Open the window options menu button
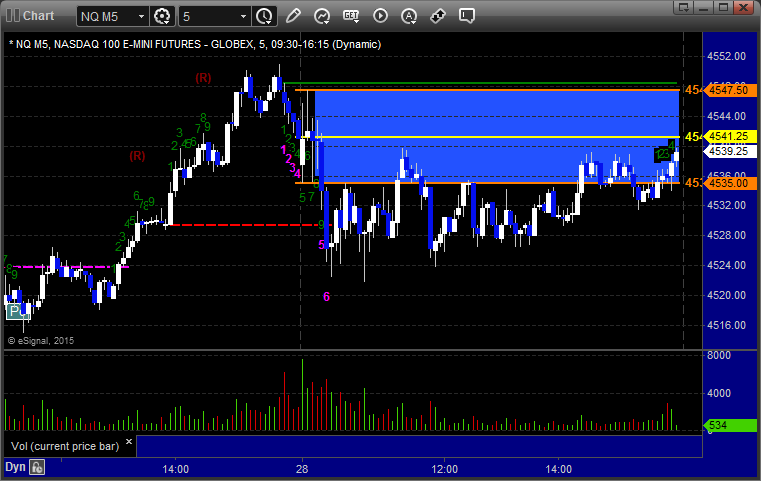This screenshot has height=481, width=761. (x=684, y=7)
